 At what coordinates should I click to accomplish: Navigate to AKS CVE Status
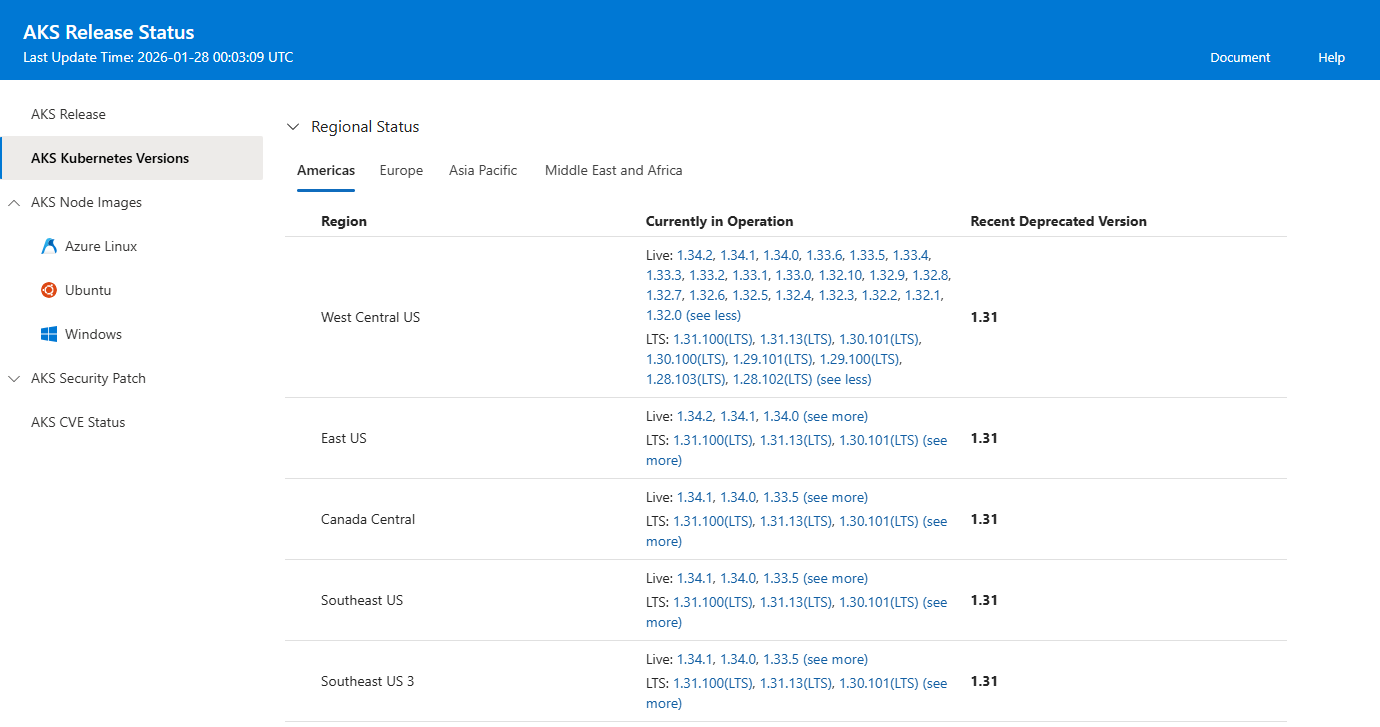(78, 421)
